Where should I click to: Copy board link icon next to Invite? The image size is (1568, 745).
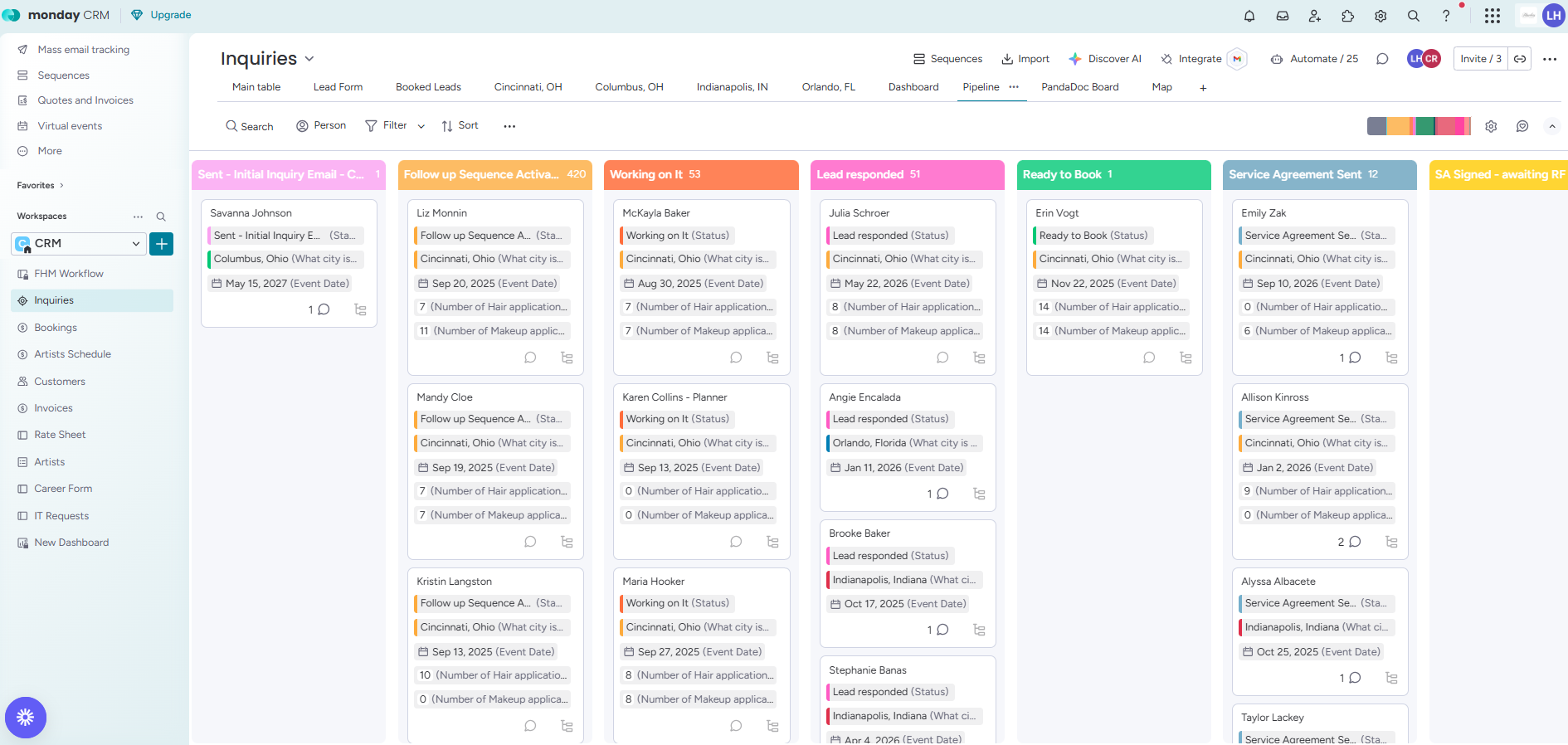coord(1520,59)
